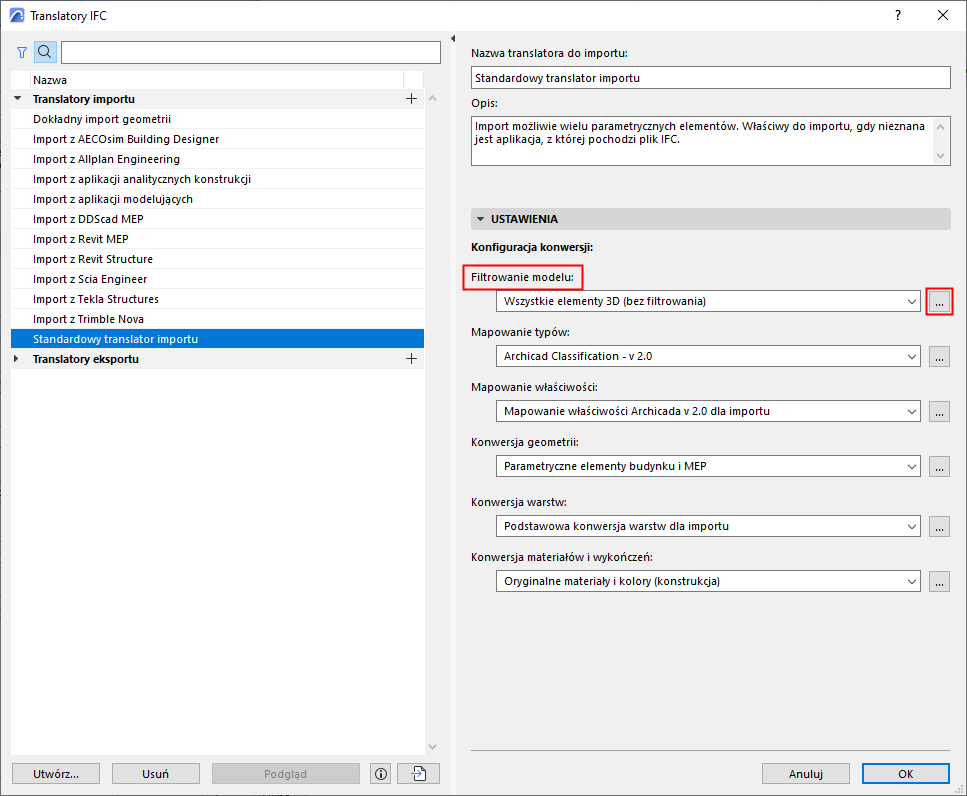Click the translator search input field
967x796 pixels.
251,52
